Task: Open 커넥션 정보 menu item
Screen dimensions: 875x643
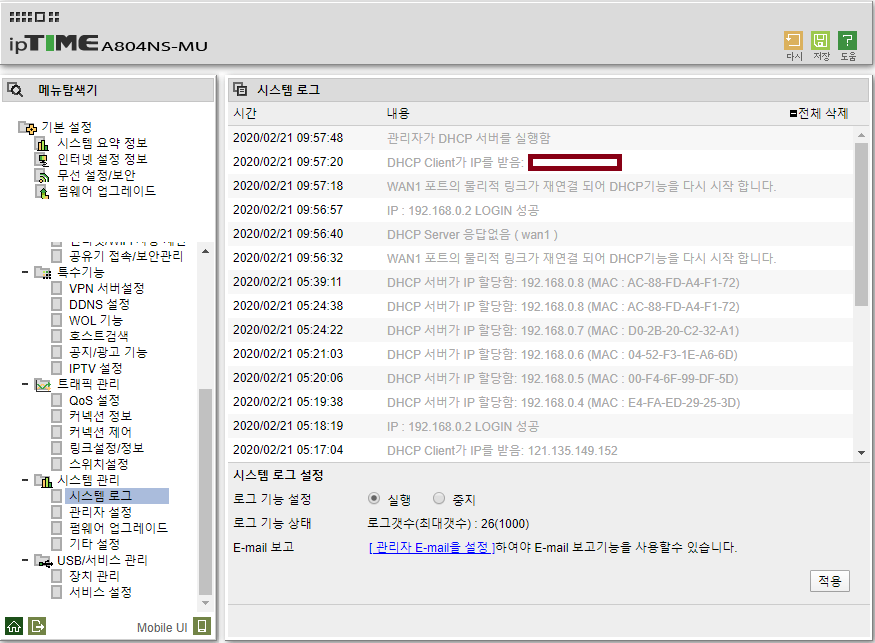Action: coord(100,416)
